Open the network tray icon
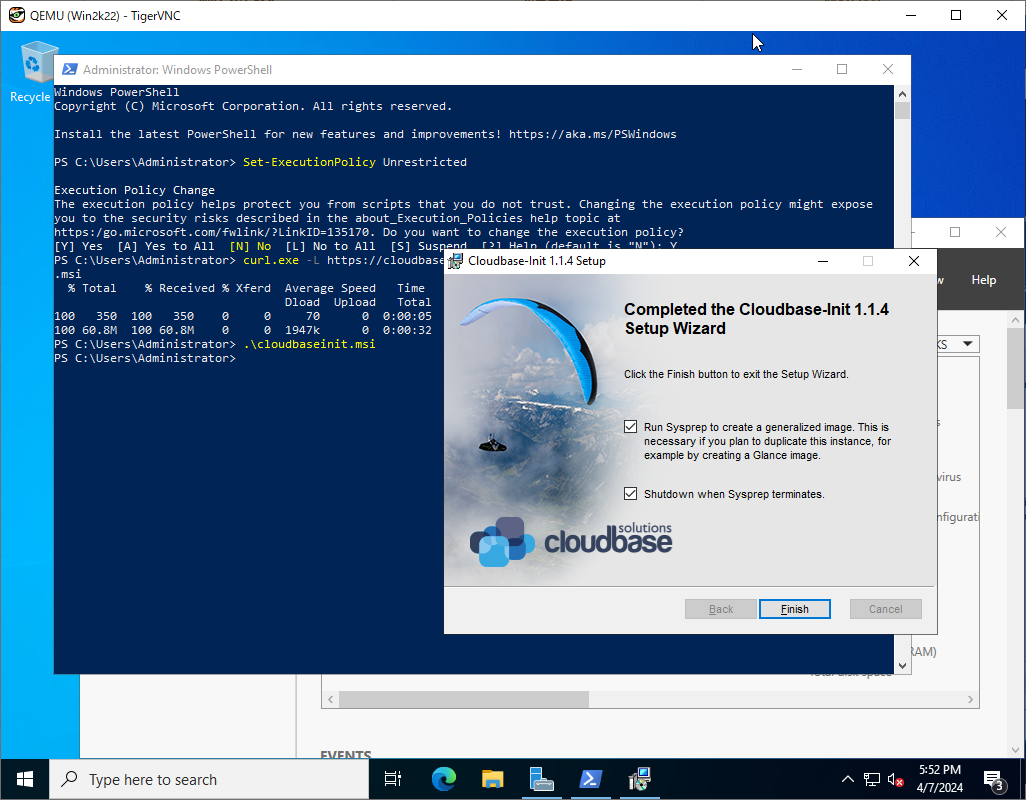 pos(872,779)
